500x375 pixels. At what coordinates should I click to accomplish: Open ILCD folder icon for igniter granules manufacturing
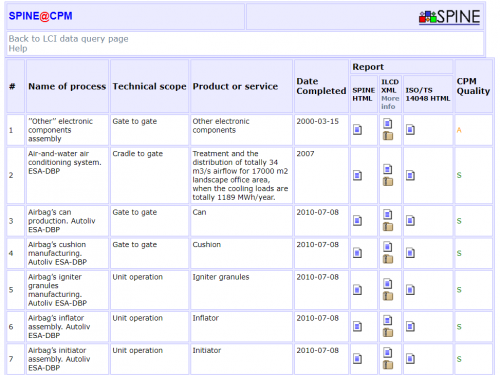click(x=388, y=296)
